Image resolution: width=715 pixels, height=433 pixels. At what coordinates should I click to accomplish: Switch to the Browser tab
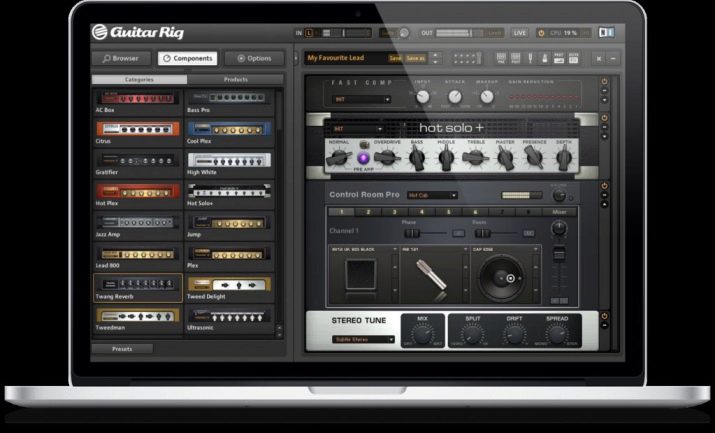click(x=121, y=58)
